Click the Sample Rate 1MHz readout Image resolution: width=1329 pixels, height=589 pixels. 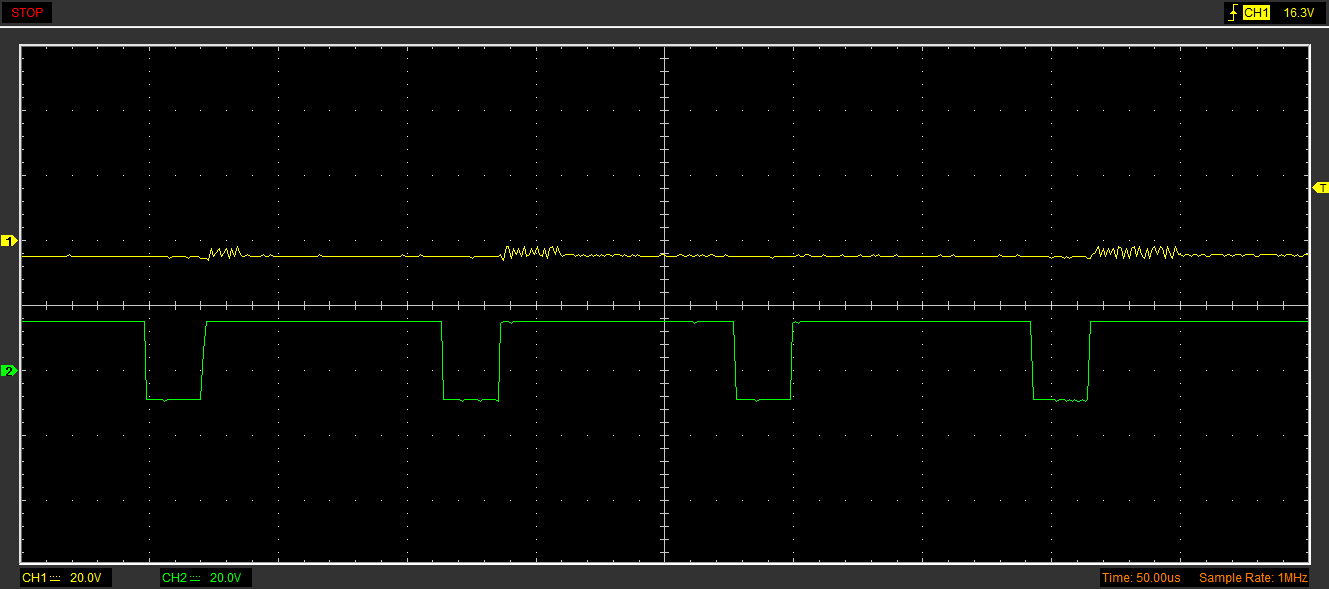pos(1253,578)
